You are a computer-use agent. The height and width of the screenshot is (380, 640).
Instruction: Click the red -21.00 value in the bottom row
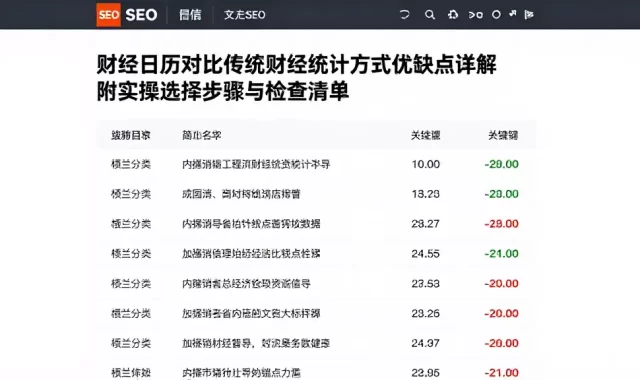(x=502, y=372)
